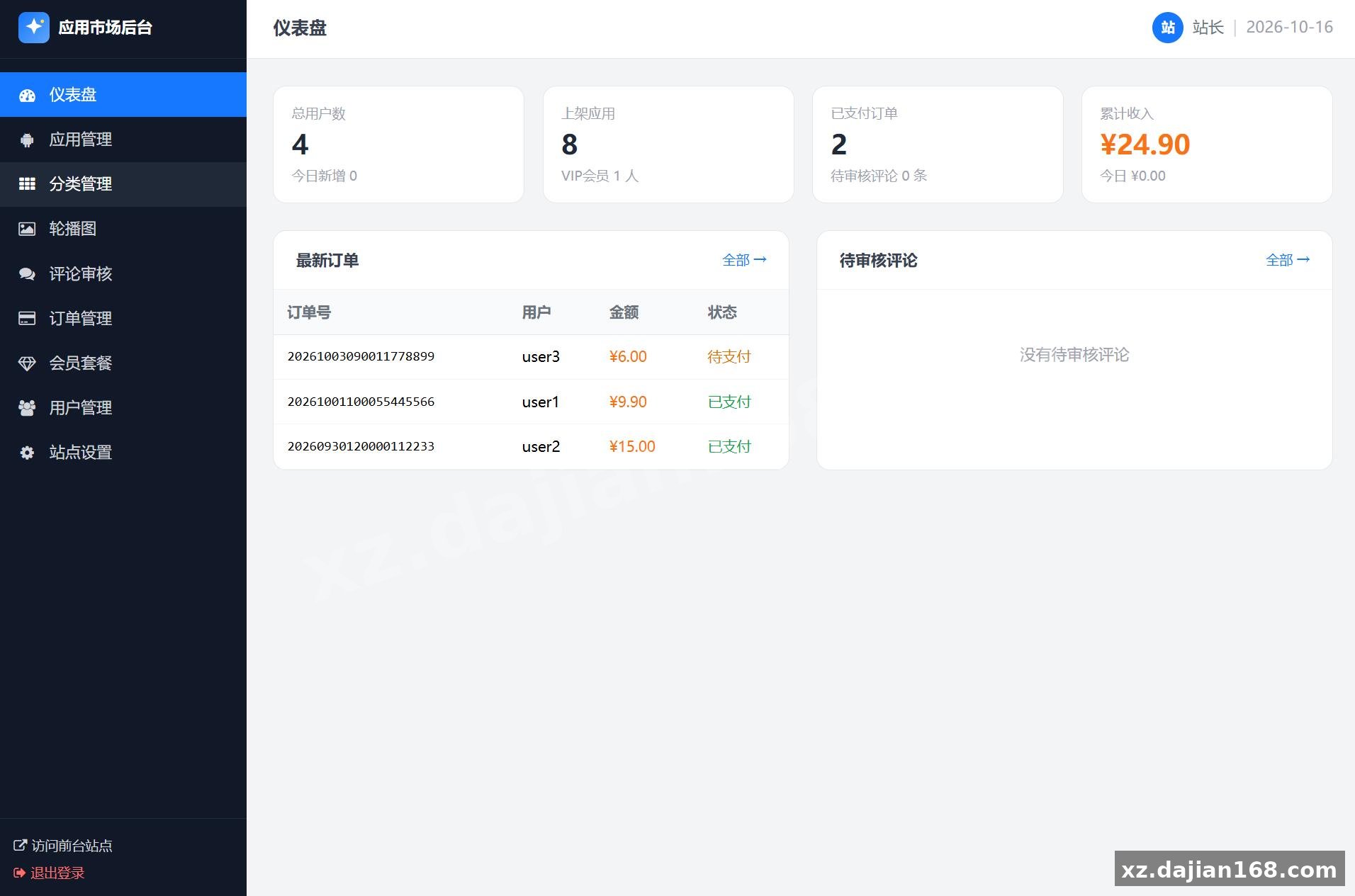Click the user3 cell in orders table
The height and width of the screenshot is (896, 1355).
click(541, 356)
